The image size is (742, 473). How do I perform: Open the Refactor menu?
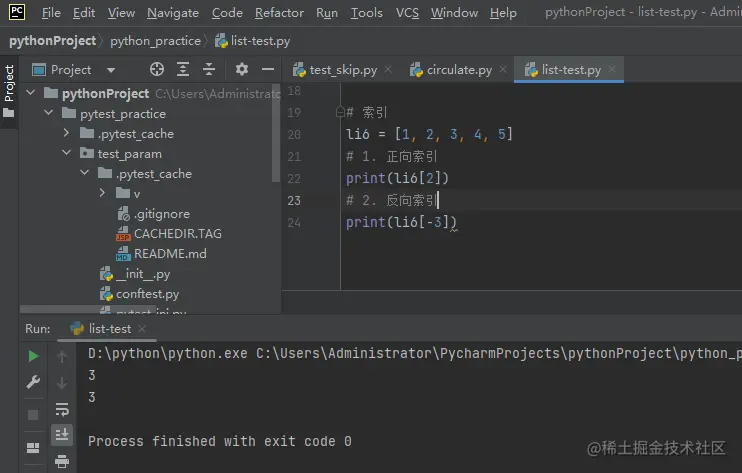coord(279,13)
